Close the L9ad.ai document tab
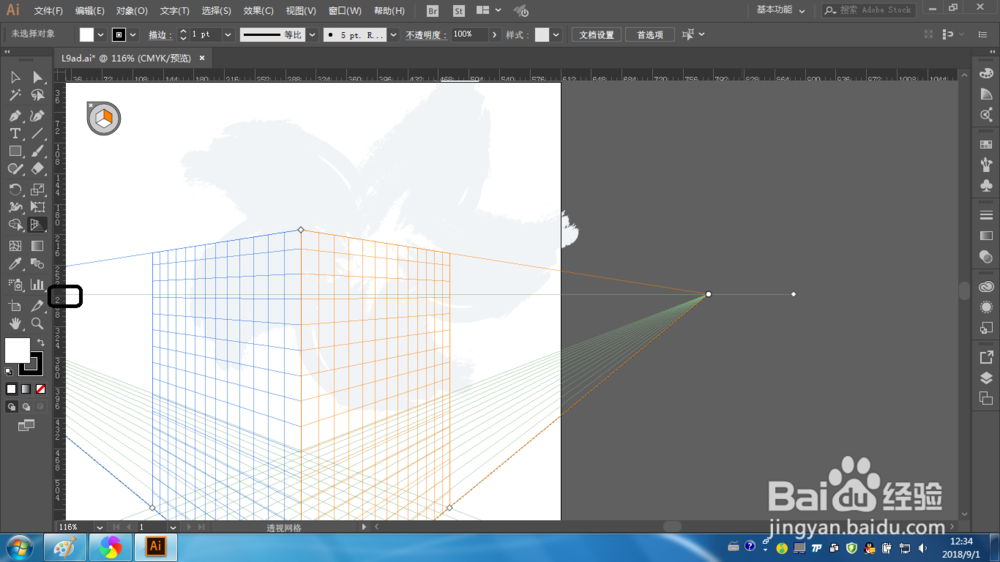The width and height of the screenshot is (1000, 562). [x=202, y=58]
